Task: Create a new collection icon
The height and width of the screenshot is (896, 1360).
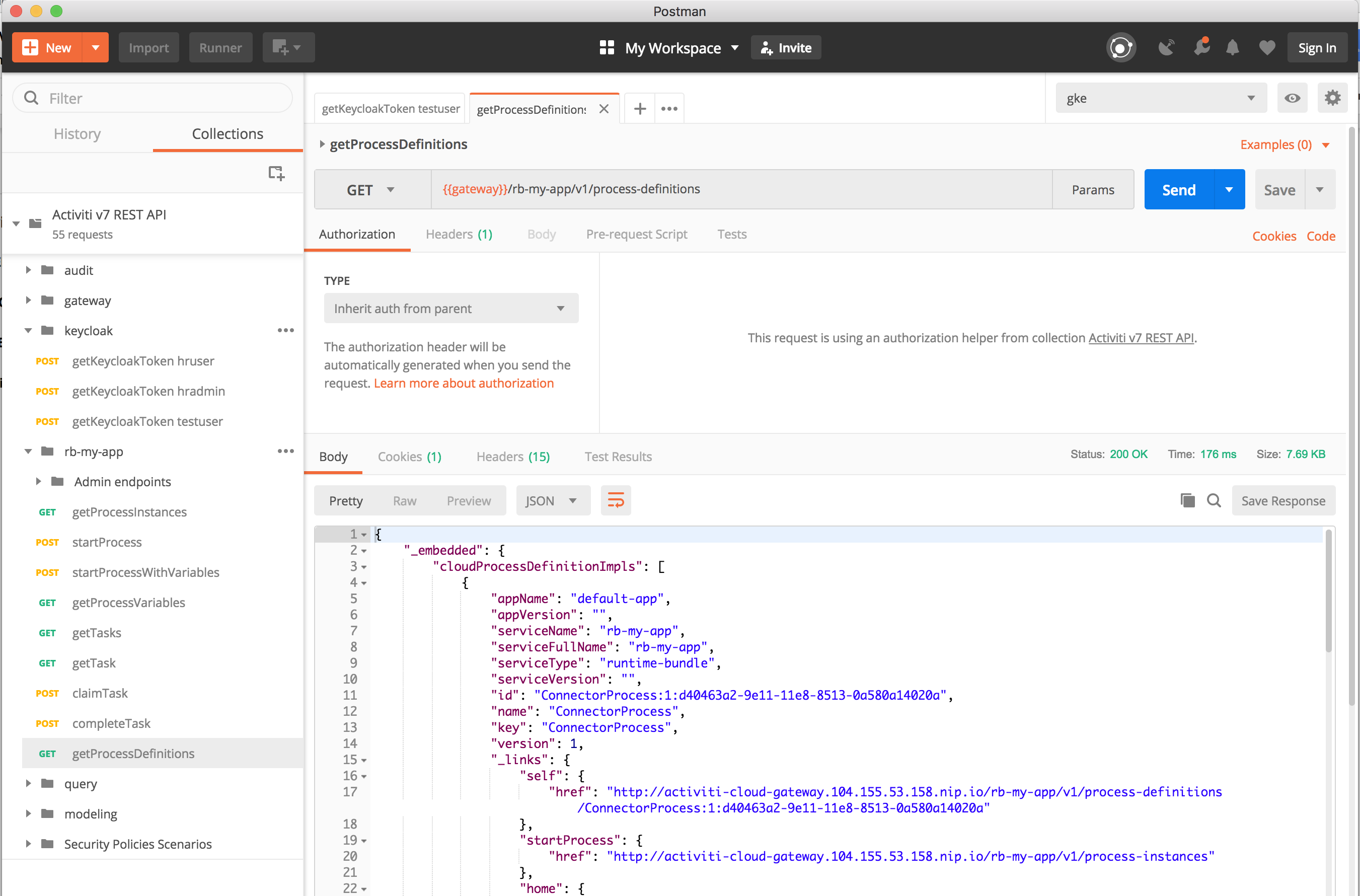Action: (x=276, y=173)
